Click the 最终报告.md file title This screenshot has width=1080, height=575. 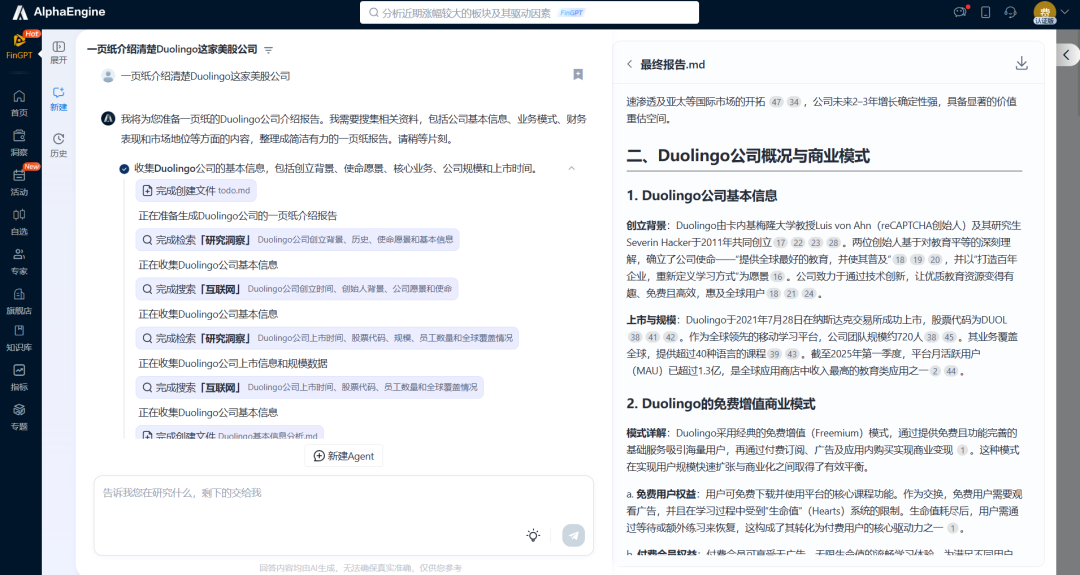click(672, 64)
